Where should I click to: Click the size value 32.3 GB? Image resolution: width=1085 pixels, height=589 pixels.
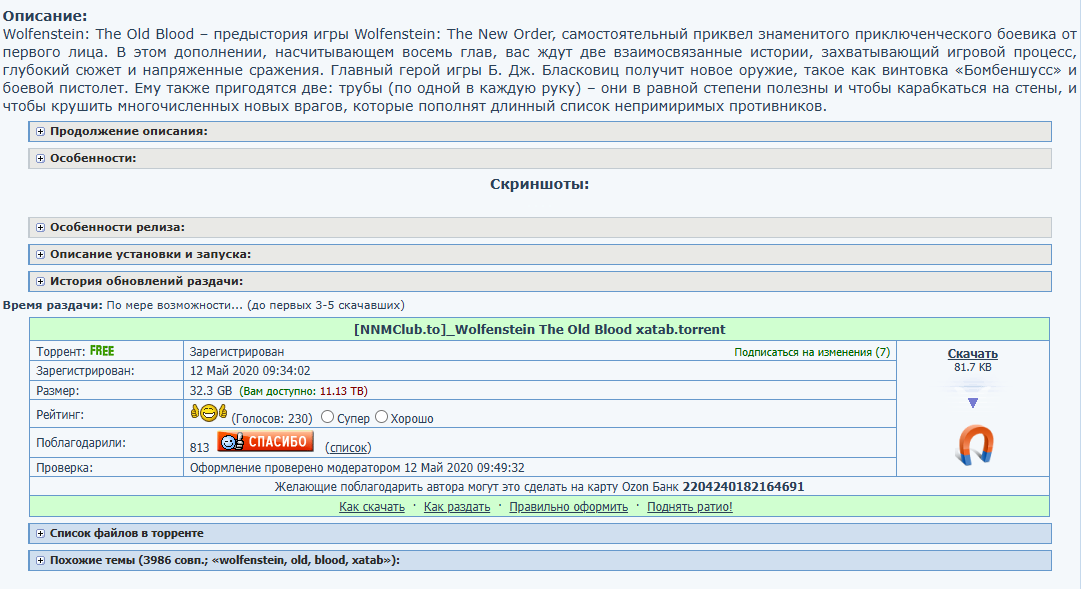211,391
